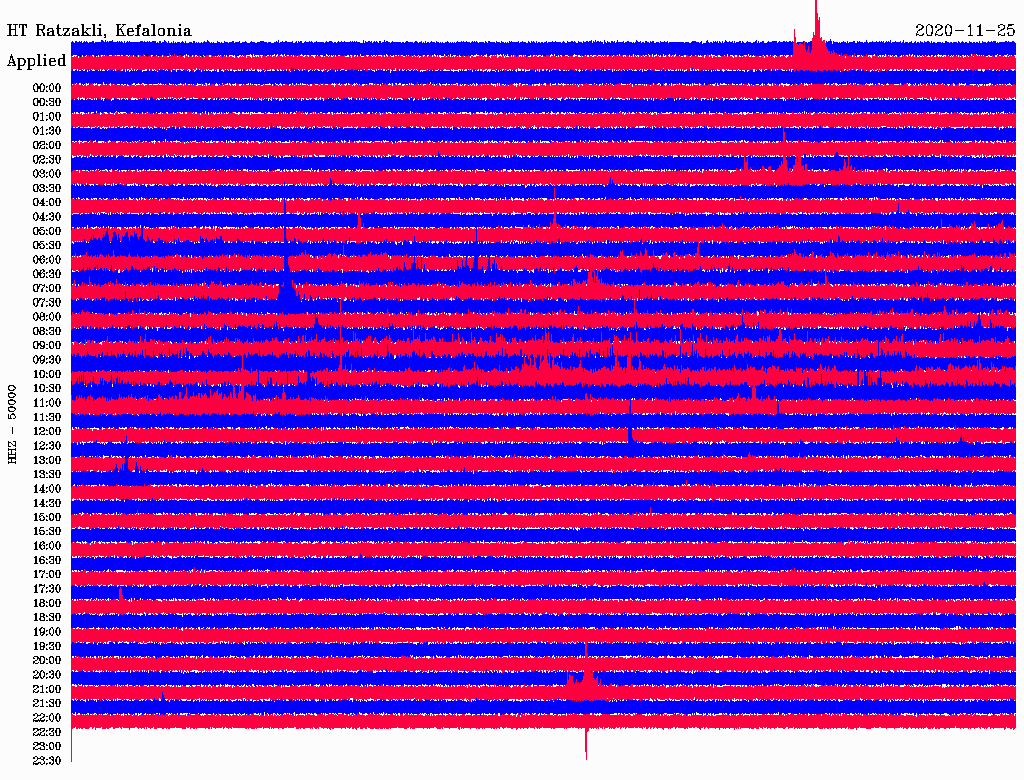Screen dimensions: 1024x780
Task: Select the 12:00 time label
Action: pos(47,432)
